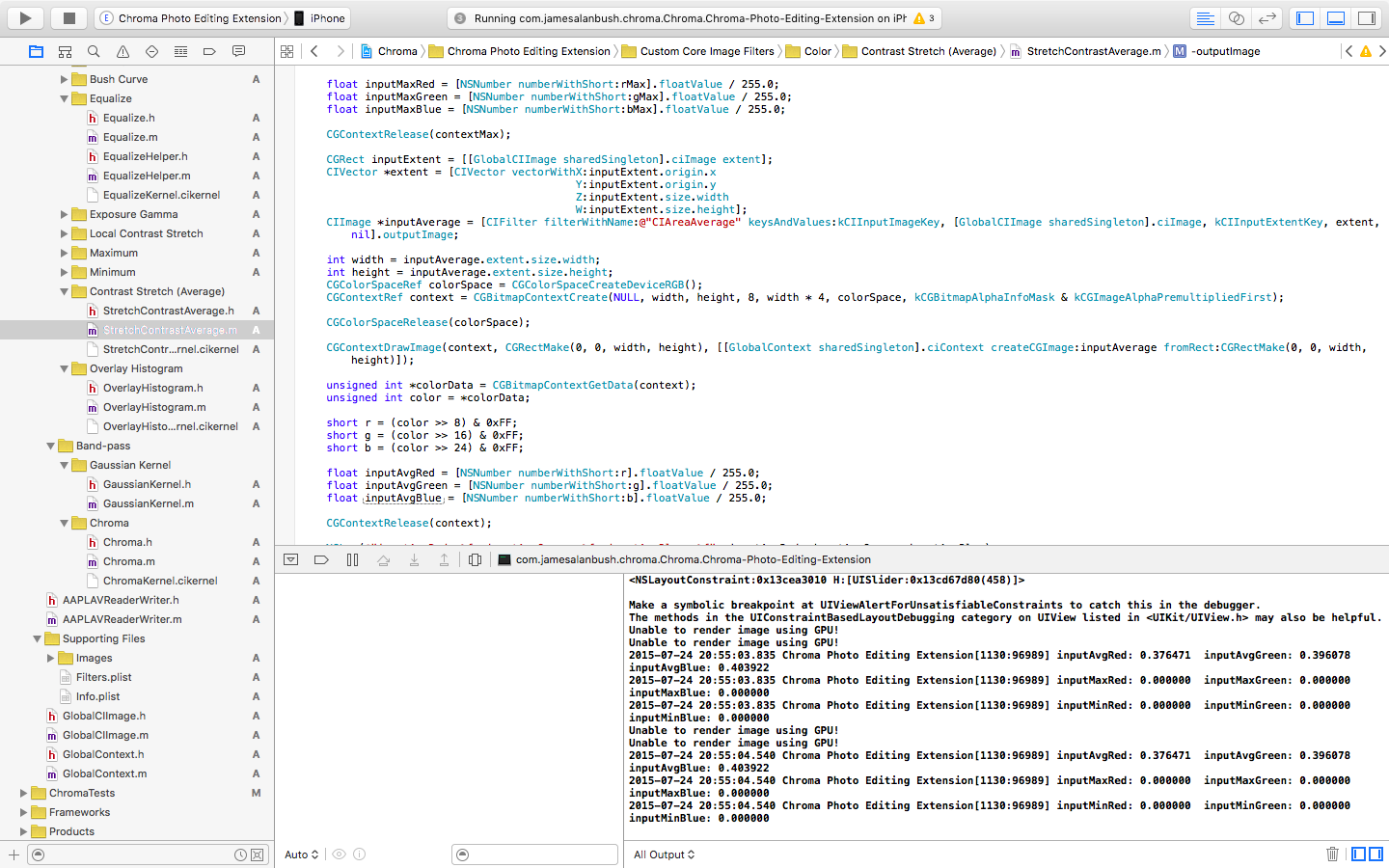Open the related items menu in jump bar
Screen dimensions: 1389x868
pyautogui.click(x=286, y=51)
